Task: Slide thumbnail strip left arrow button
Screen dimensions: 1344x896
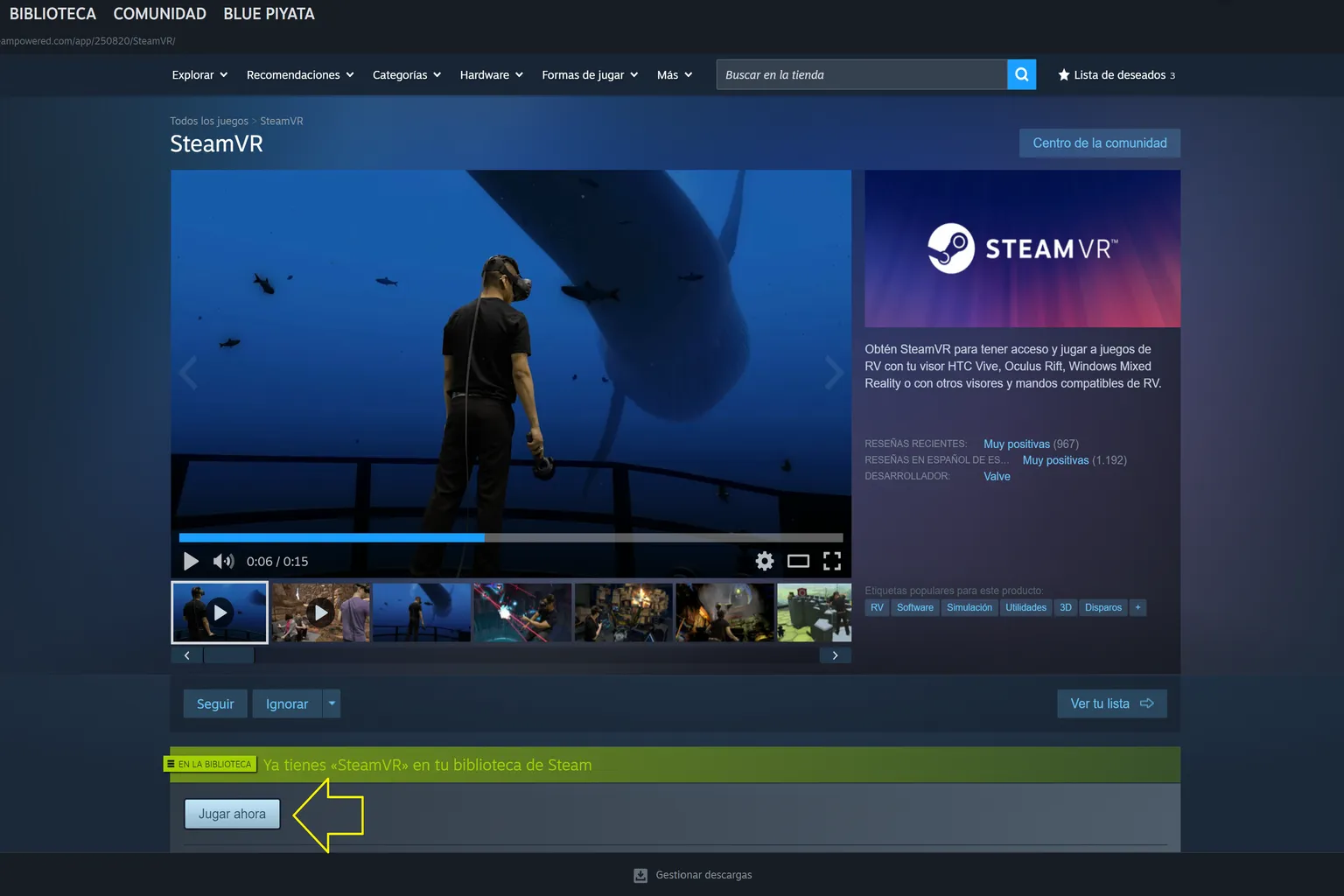Action: (186, 655)
